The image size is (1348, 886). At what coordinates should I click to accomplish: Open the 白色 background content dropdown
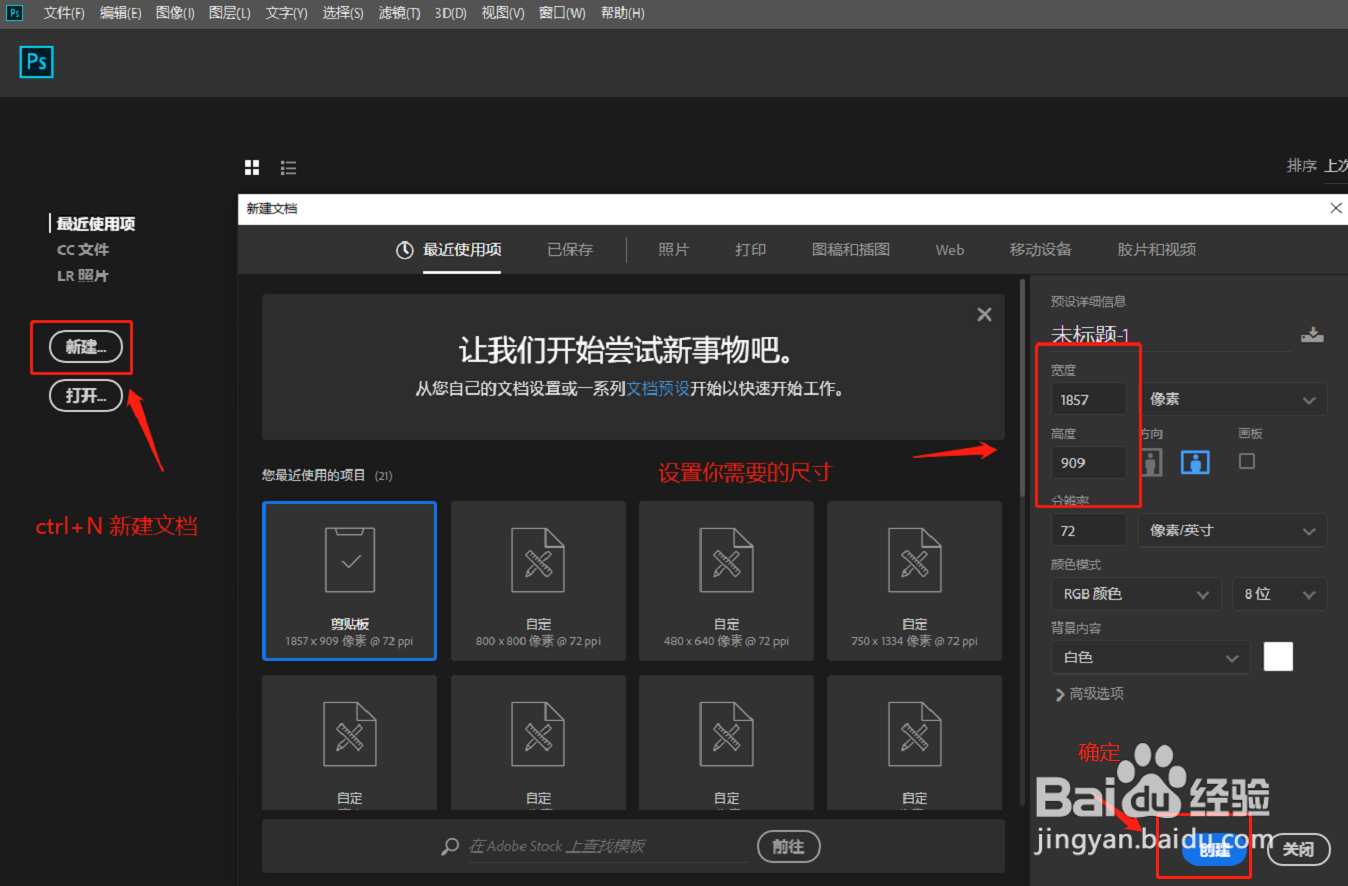pyautogui.click(x=1150, y=657)
